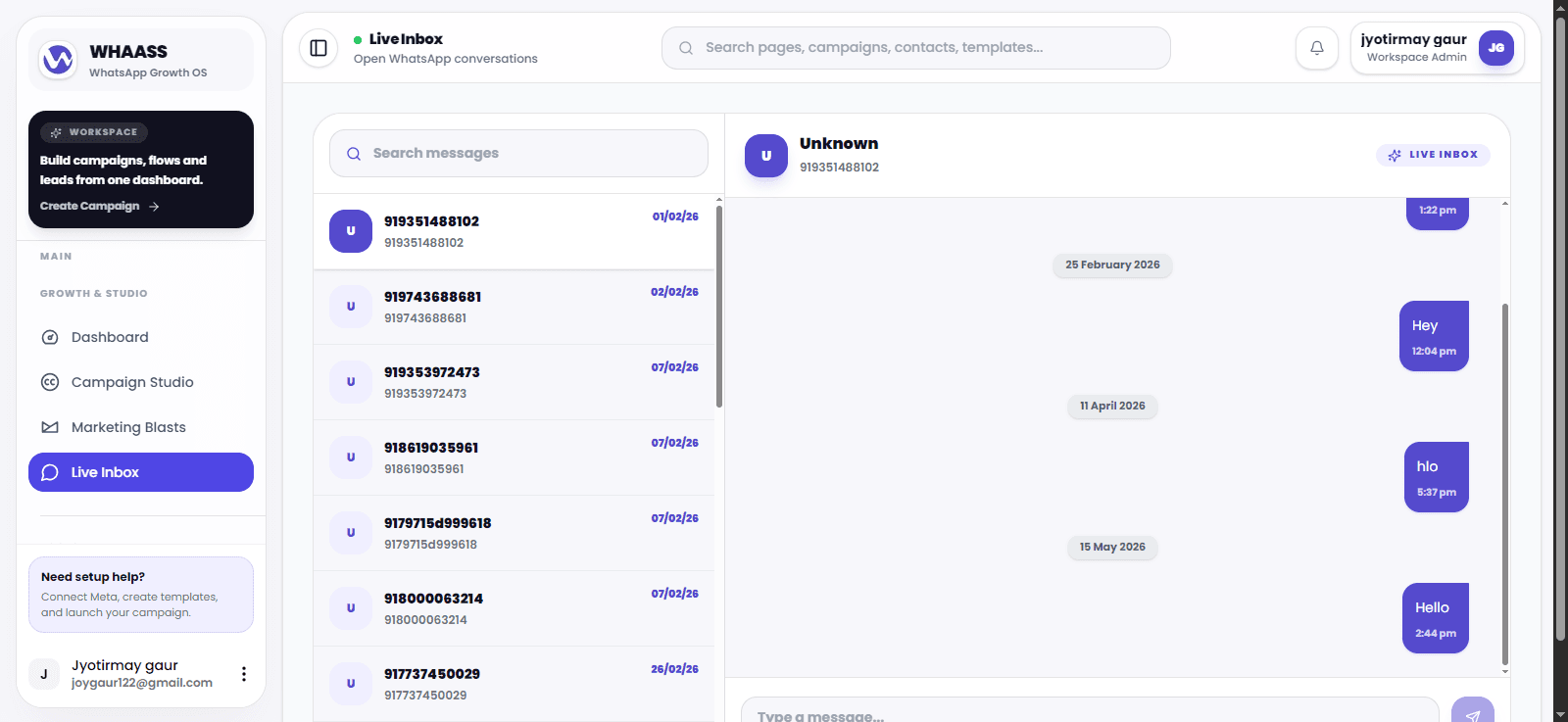Click the Unknown chat header avatar
This screenshot has height=722, width=1568.
coord(766,156)
